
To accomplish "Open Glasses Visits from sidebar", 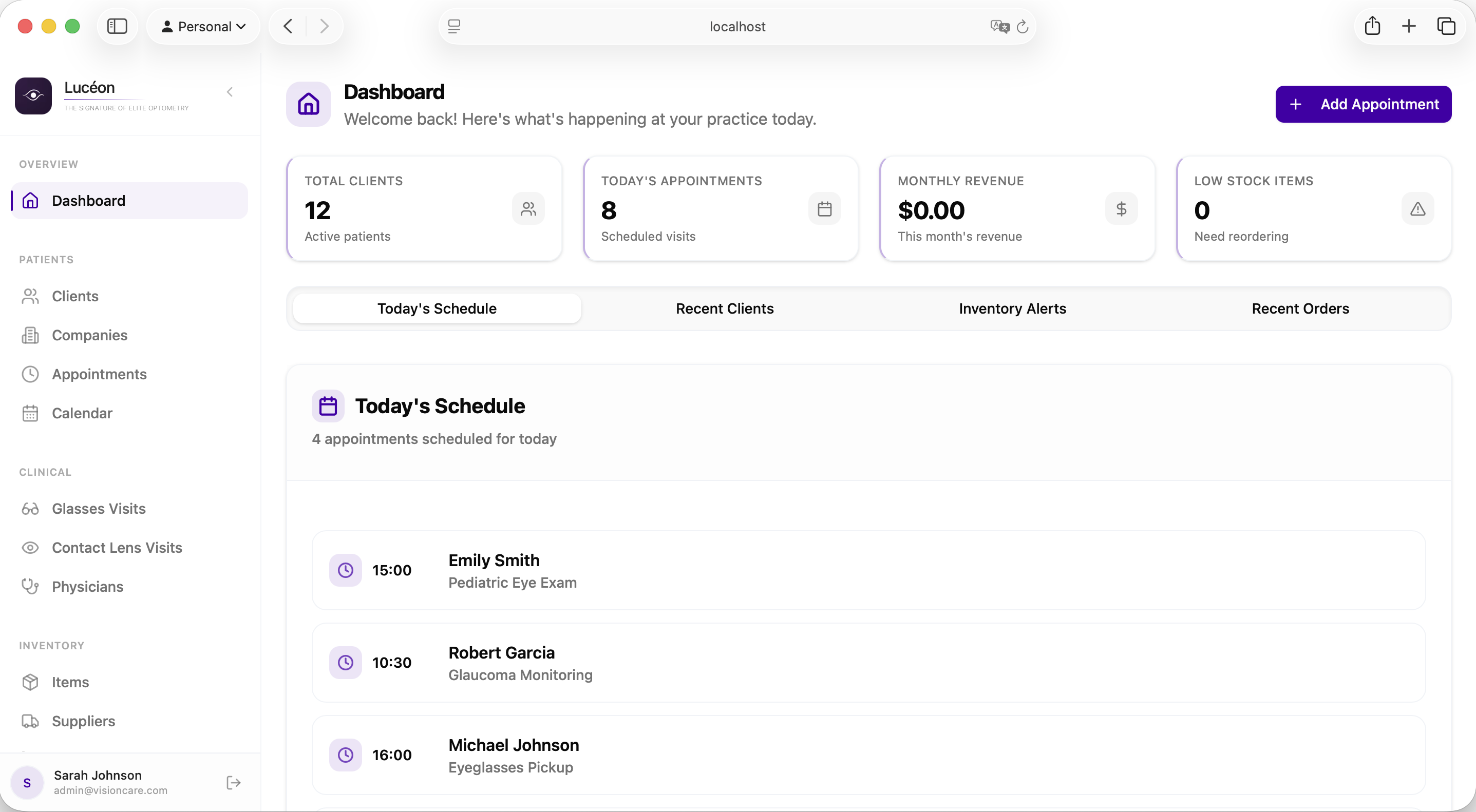I will [99, 509].
